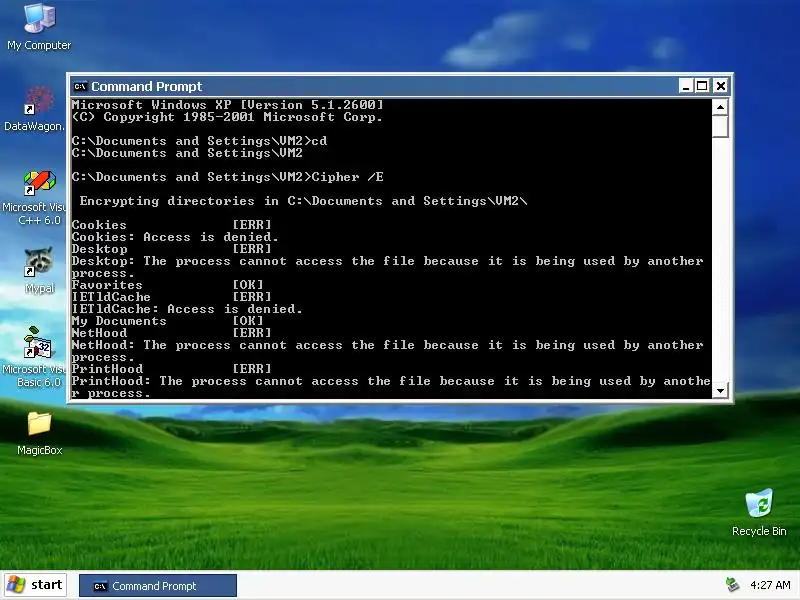Click the Command Prompt window title text

146,86
